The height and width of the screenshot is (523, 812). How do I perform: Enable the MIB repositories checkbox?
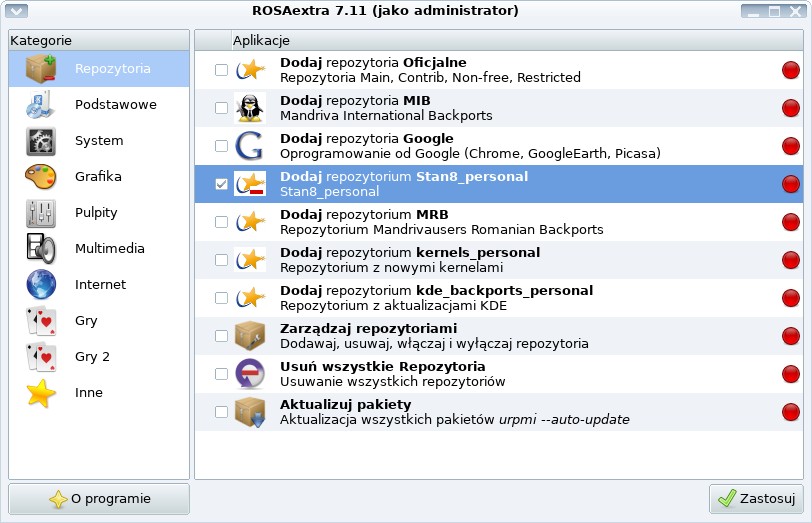222,108
